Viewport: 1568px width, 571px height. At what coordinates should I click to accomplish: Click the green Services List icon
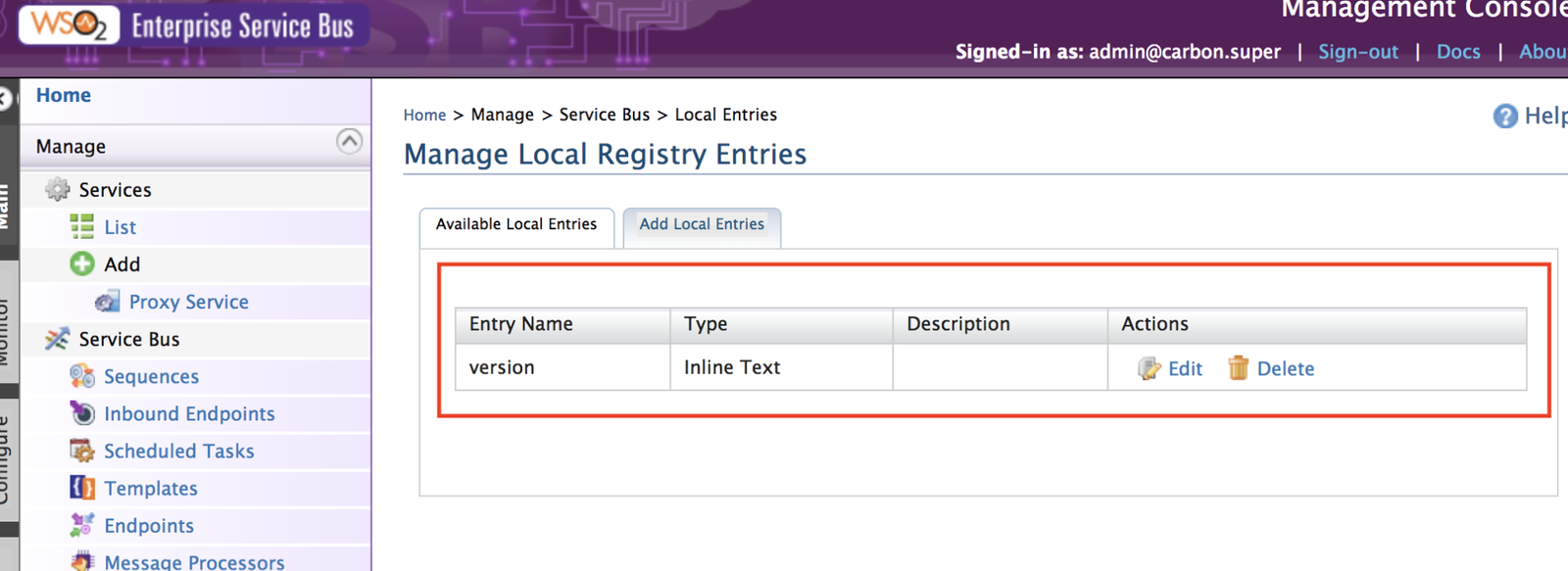(x=82, y=227)
